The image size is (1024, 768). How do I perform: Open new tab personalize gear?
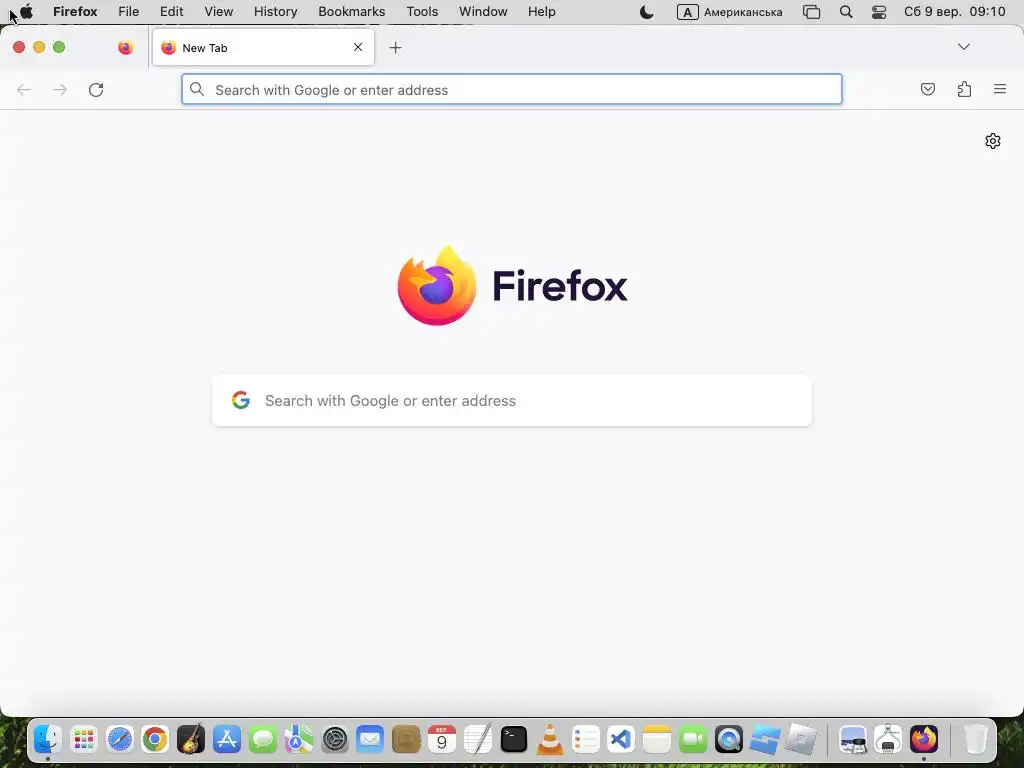(993, 141)
